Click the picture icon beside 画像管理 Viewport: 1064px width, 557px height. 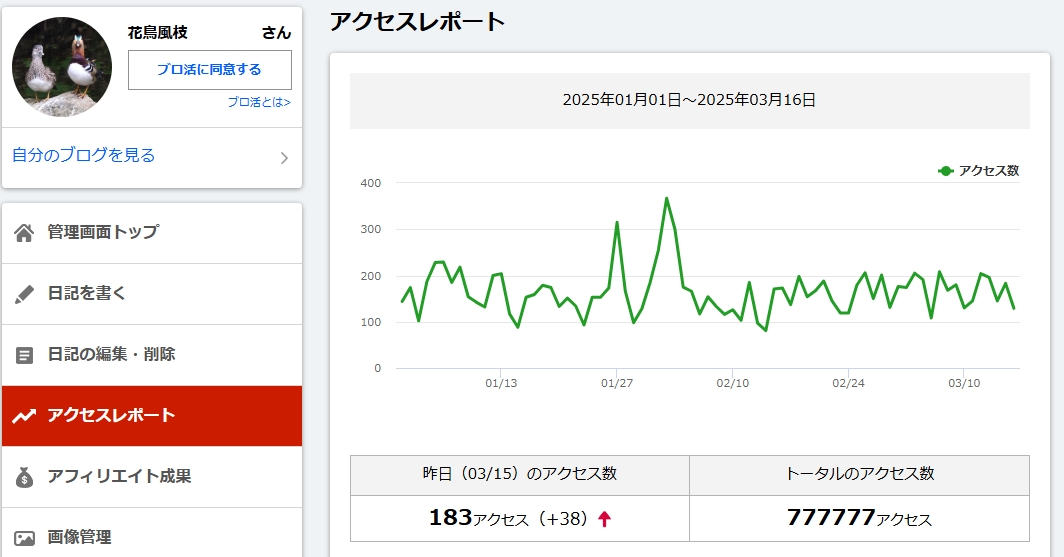click(x=25, y=538)
